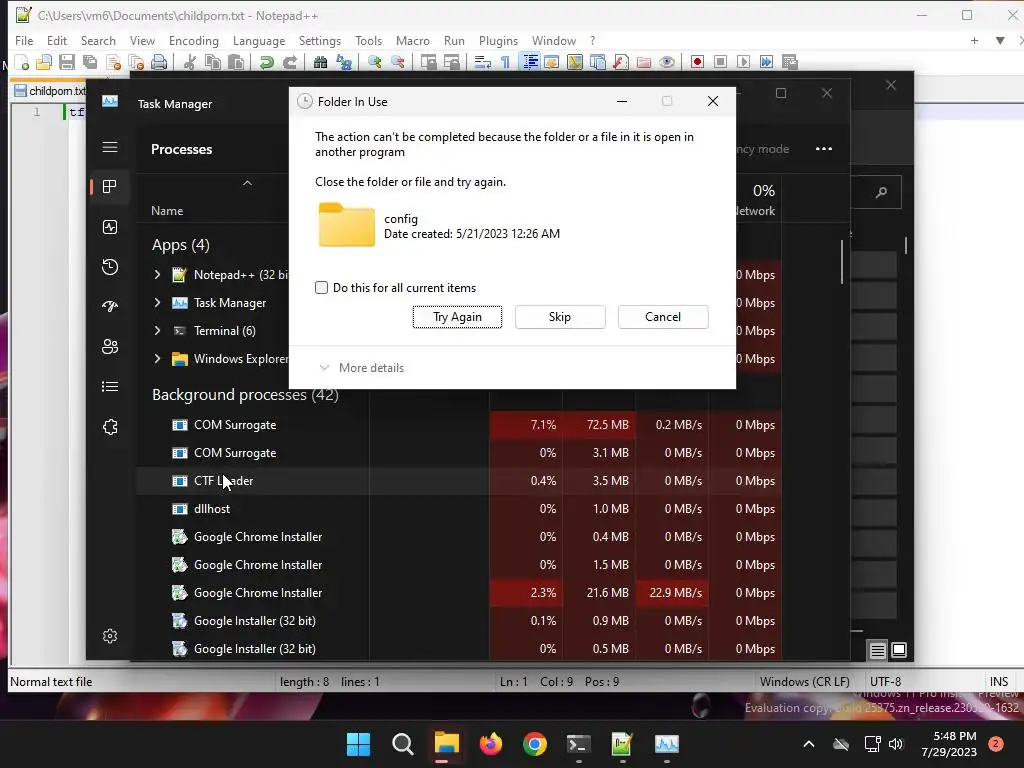Open the Search menu in Notepad++
The image size is (1024, 768).
[98, 40]
